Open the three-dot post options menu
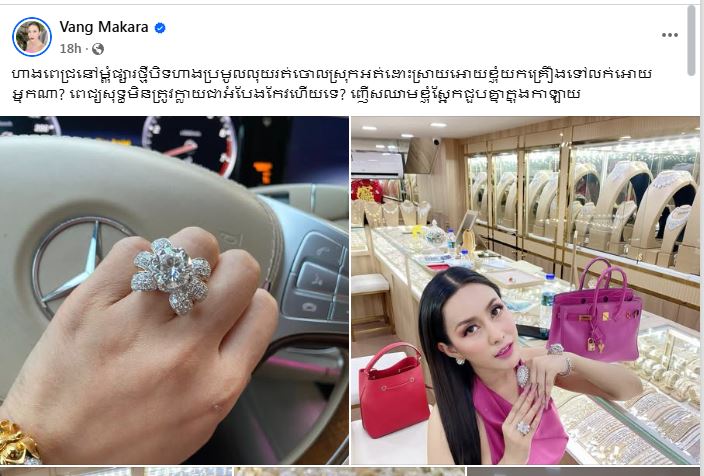Screen dimensions: 704x476 tap(669, 35)
